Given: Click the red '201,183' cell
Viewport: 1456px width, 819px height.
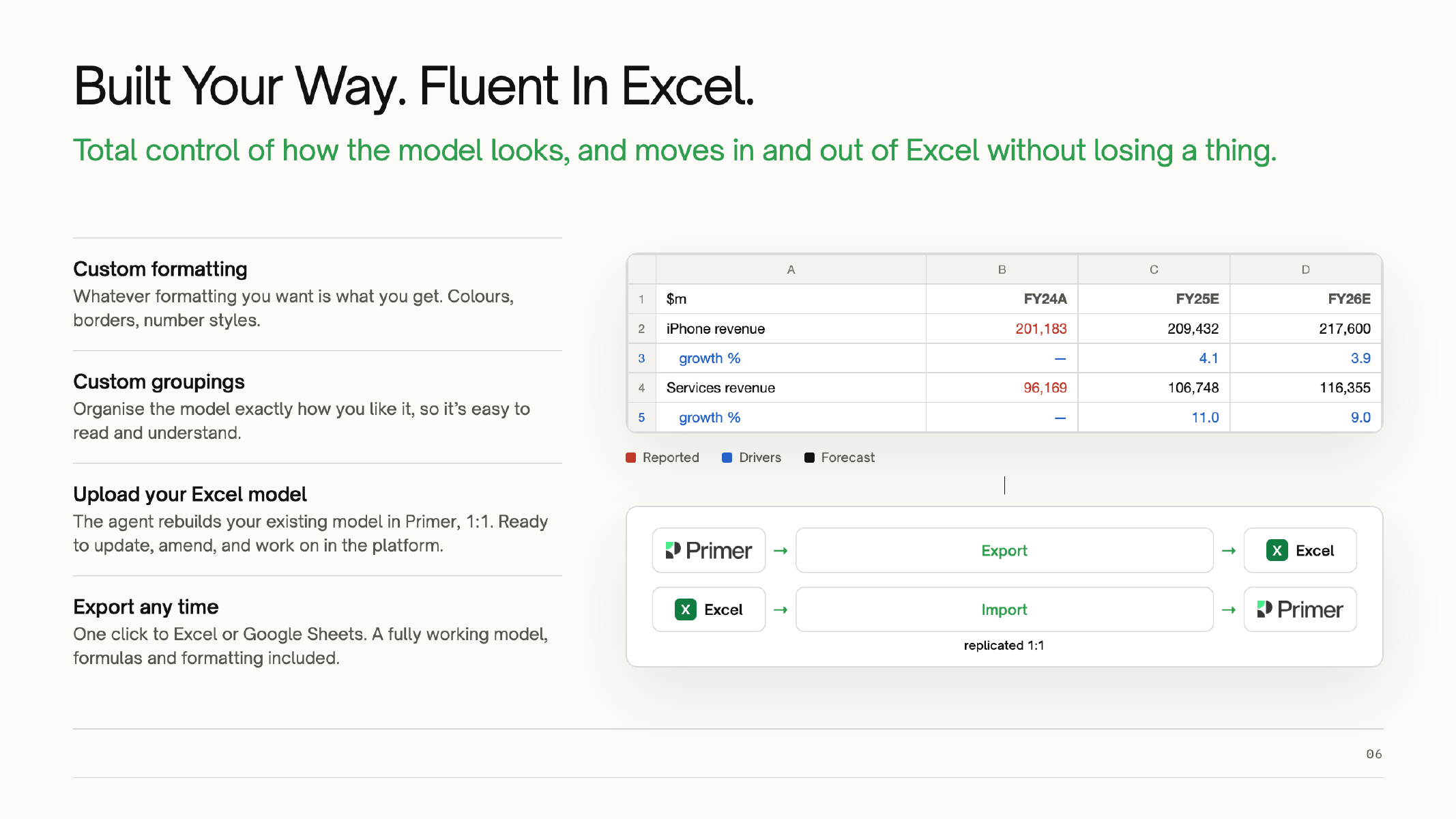Looking at the screenshot, I should pyautogui.click(x=1002, y=329).
